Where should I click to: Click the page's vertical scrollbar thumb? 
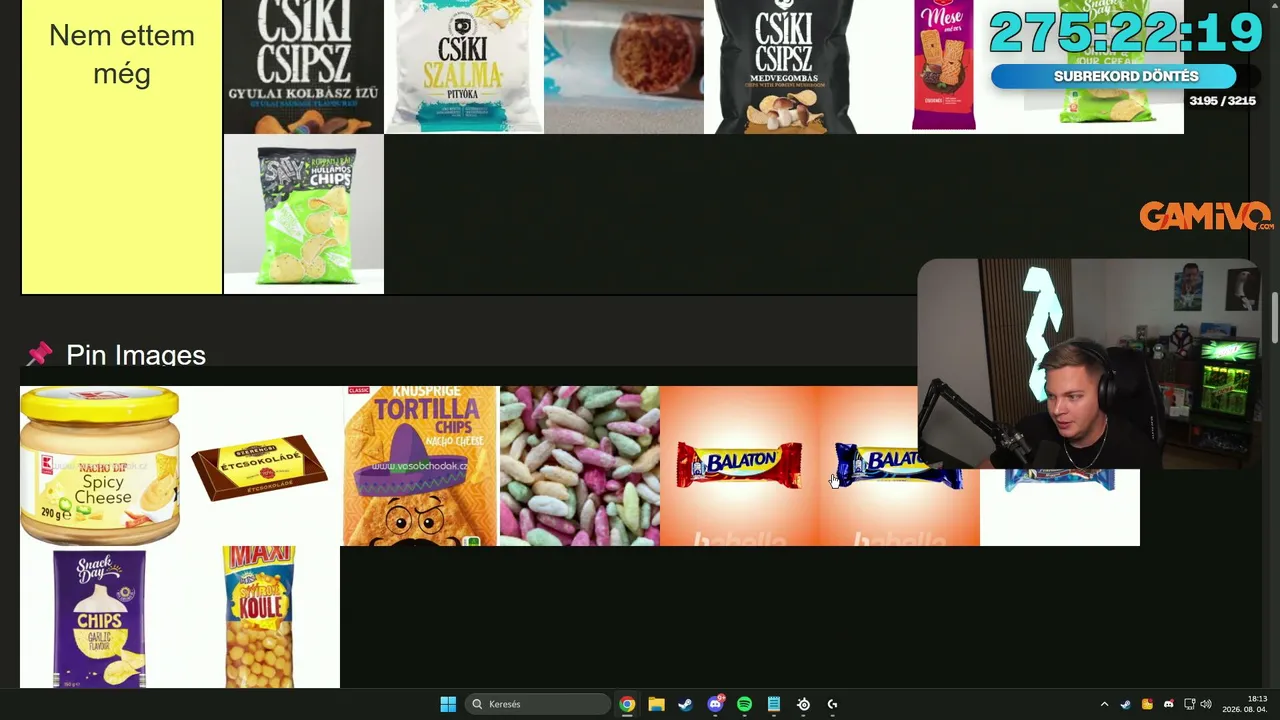(x=1275, y=319)
